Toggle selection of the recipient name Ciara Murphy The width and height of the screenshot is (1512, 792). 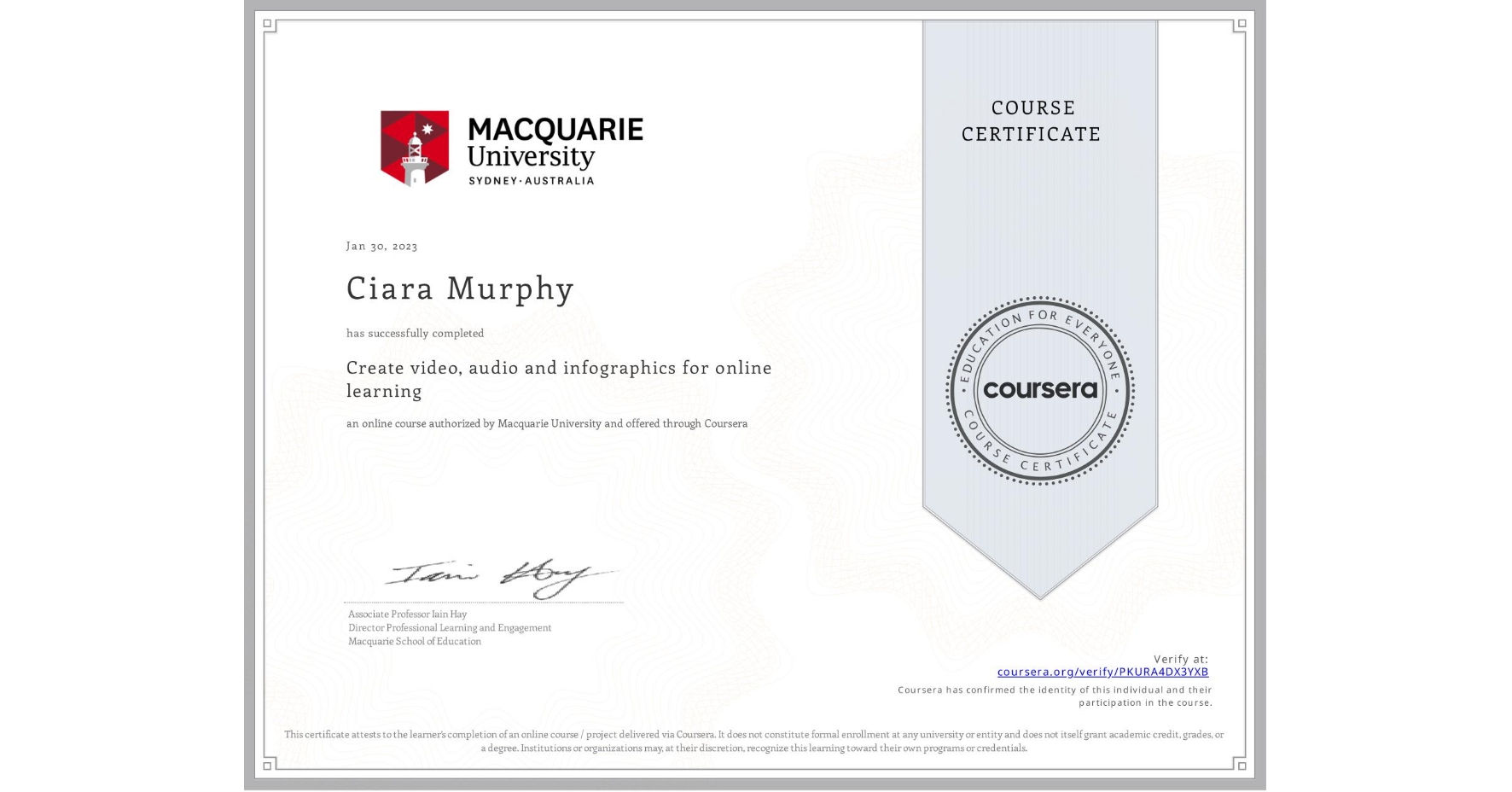click(459, 289)
